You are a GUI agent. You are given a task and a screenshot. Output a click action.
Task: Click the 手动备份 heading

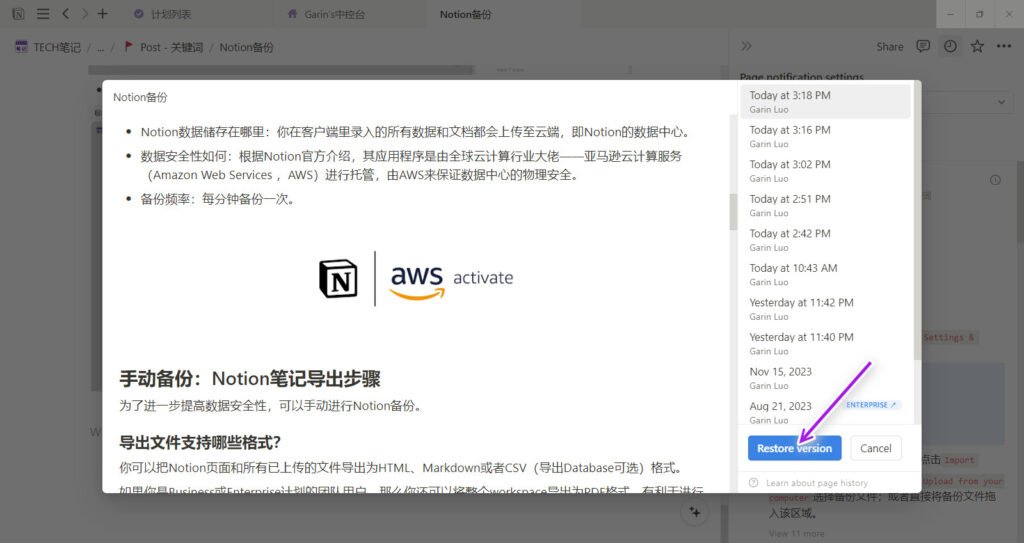click(x=249, y=379)
